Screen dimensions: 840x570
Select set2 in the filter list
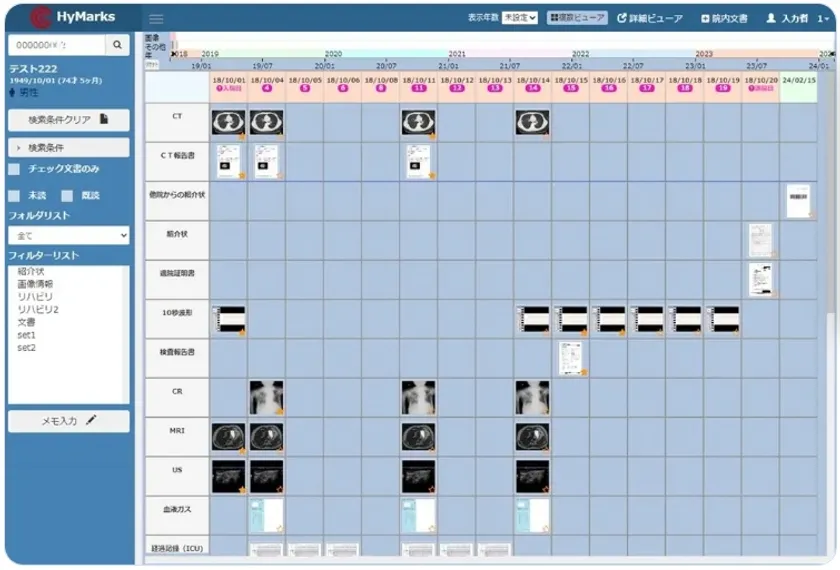click(26, 348)
